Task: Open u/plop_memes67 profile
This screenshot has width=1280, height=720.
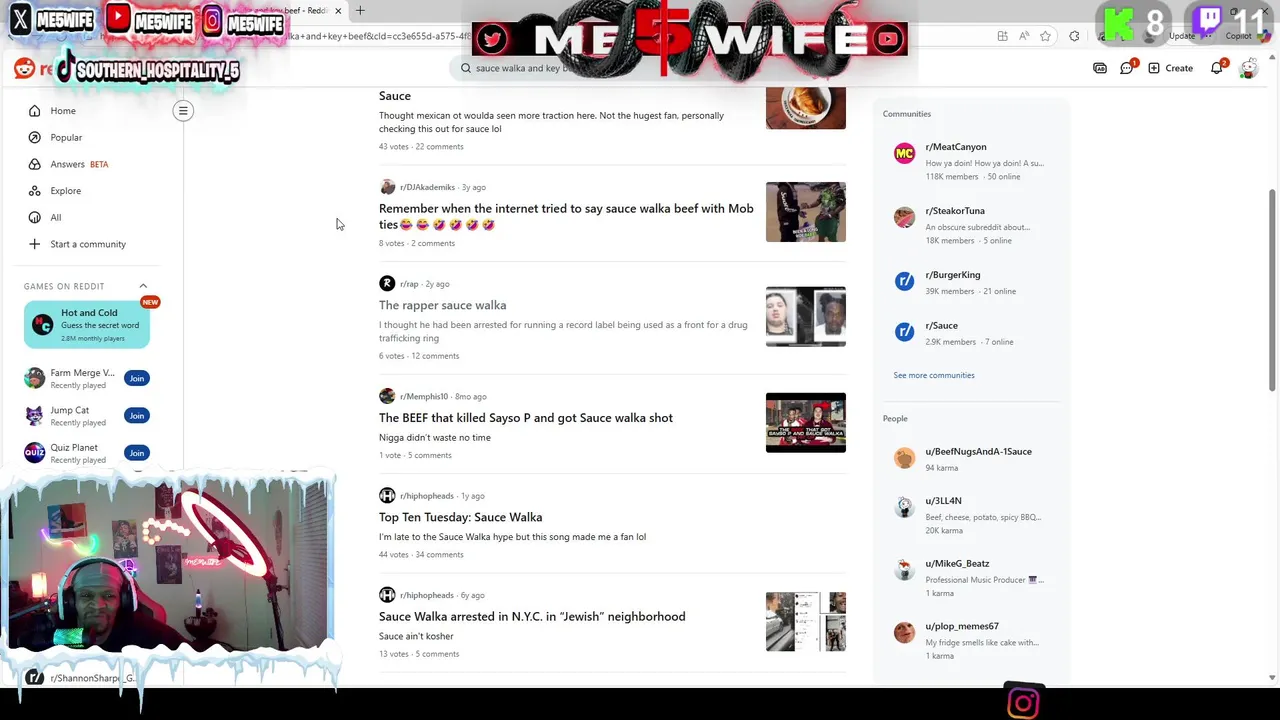Action: coord(962,627)
